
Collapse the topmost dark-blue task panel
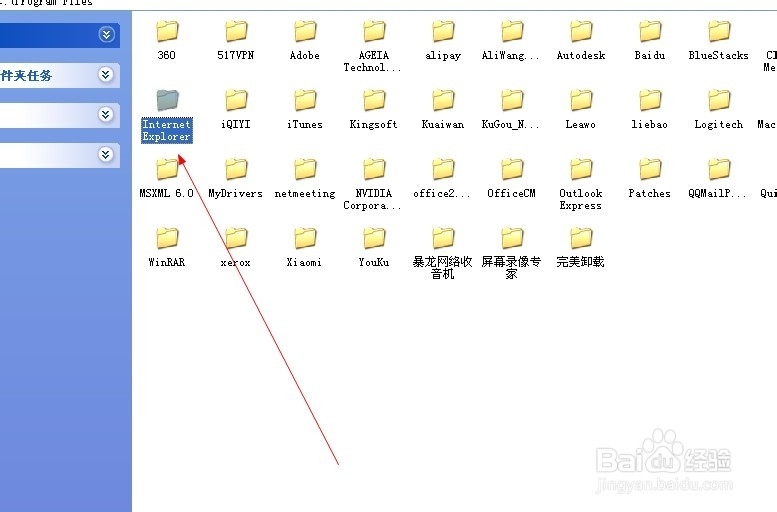click(x=106, y=35)
